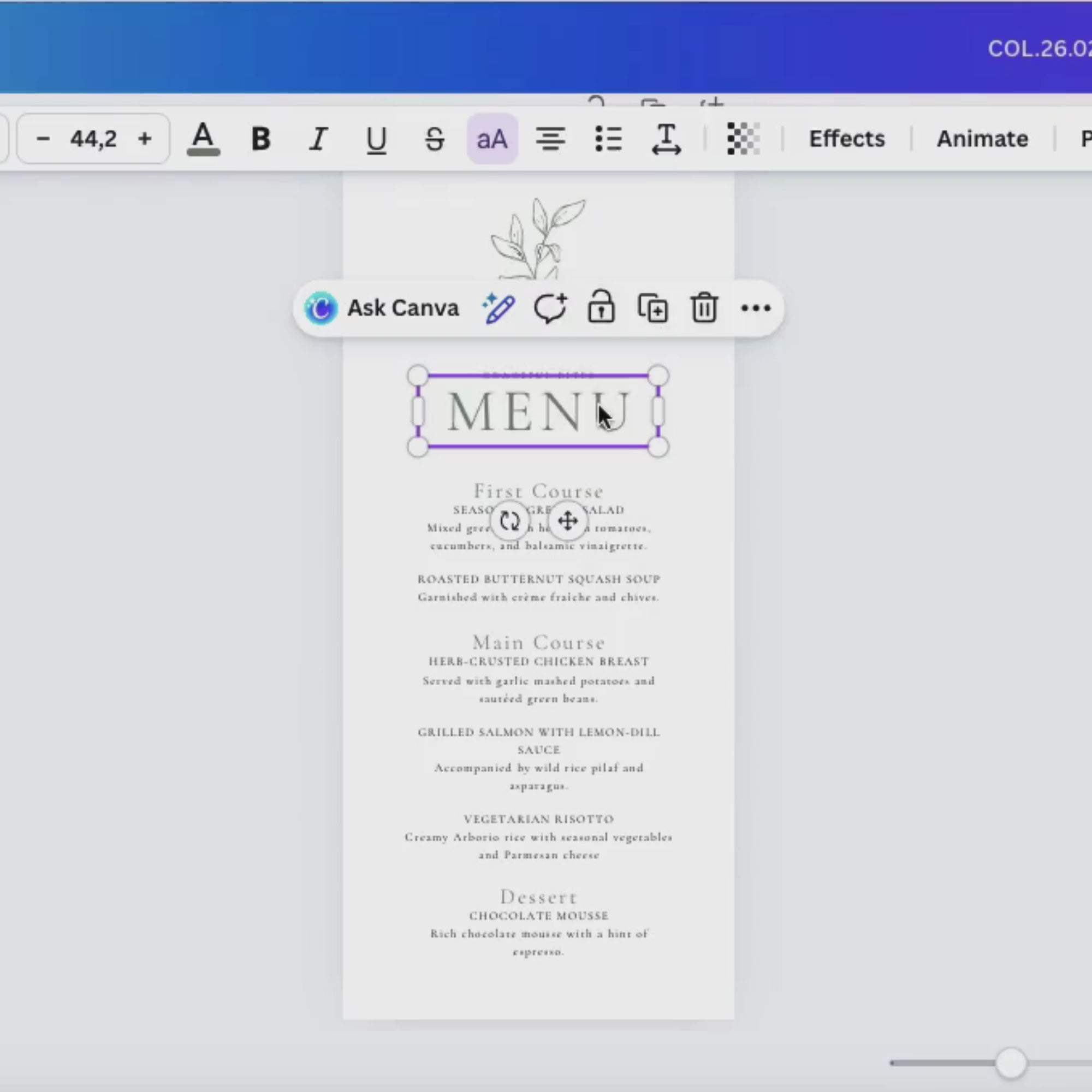
Task: Toggle underline formatting
Action: (x=376, y=140)
